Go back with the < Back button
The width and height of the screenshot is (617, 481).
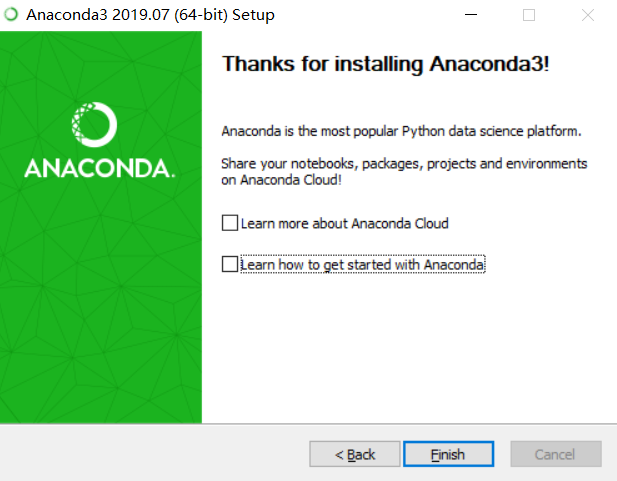(355, 454)
